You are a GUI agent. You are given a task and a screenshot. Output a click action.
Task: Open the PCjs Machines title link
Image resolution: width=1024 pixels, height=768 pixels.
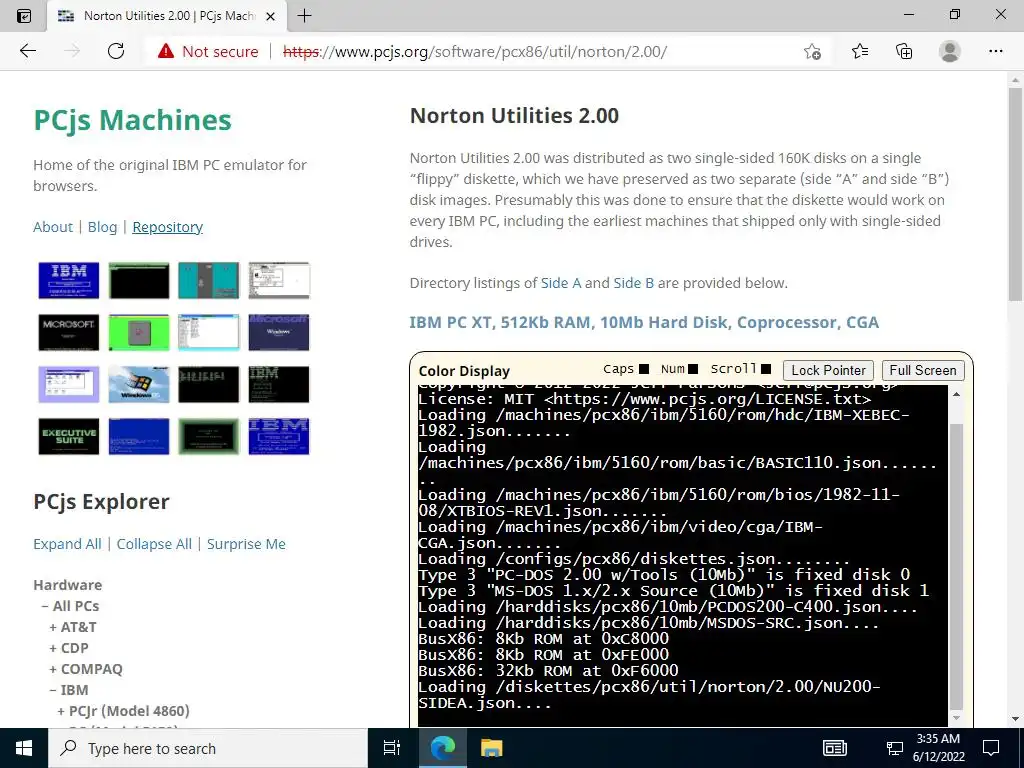(133, 120)
